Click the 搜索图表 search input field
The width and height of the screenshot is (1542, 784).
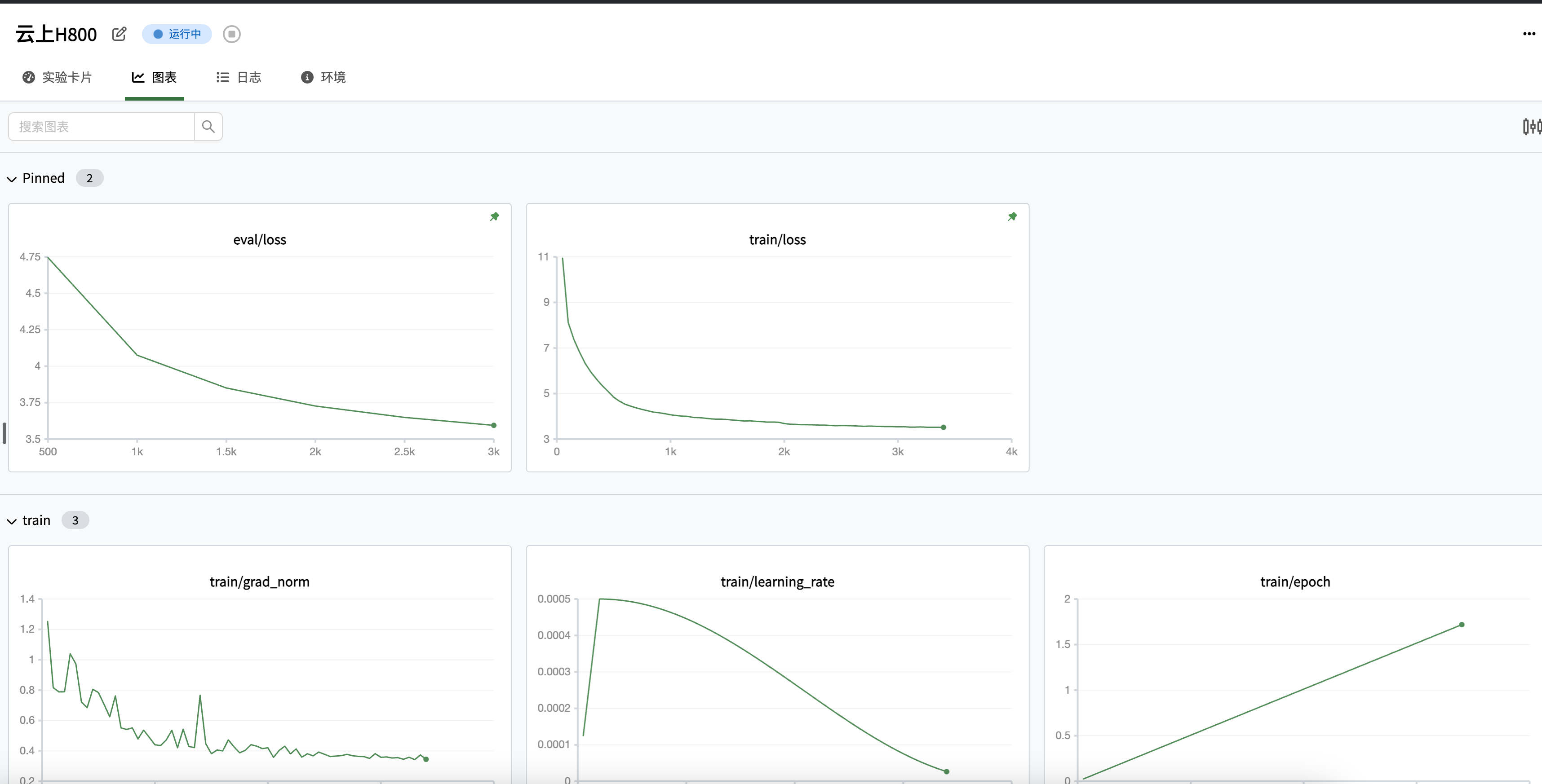point(102,127)
